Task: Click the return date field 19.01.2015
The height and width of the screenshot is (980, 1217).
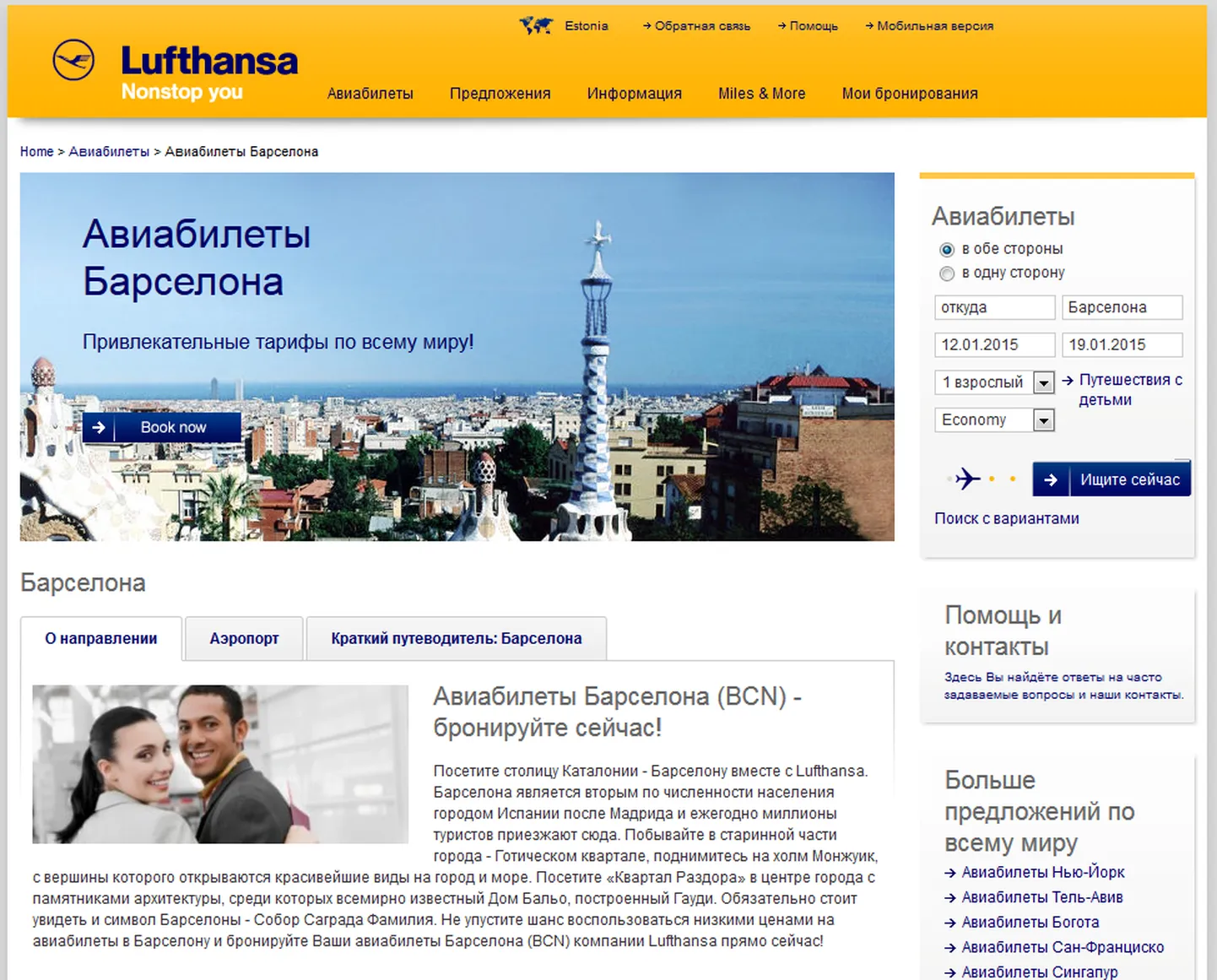Action: pyautogui.click(x=1122, y=345)
